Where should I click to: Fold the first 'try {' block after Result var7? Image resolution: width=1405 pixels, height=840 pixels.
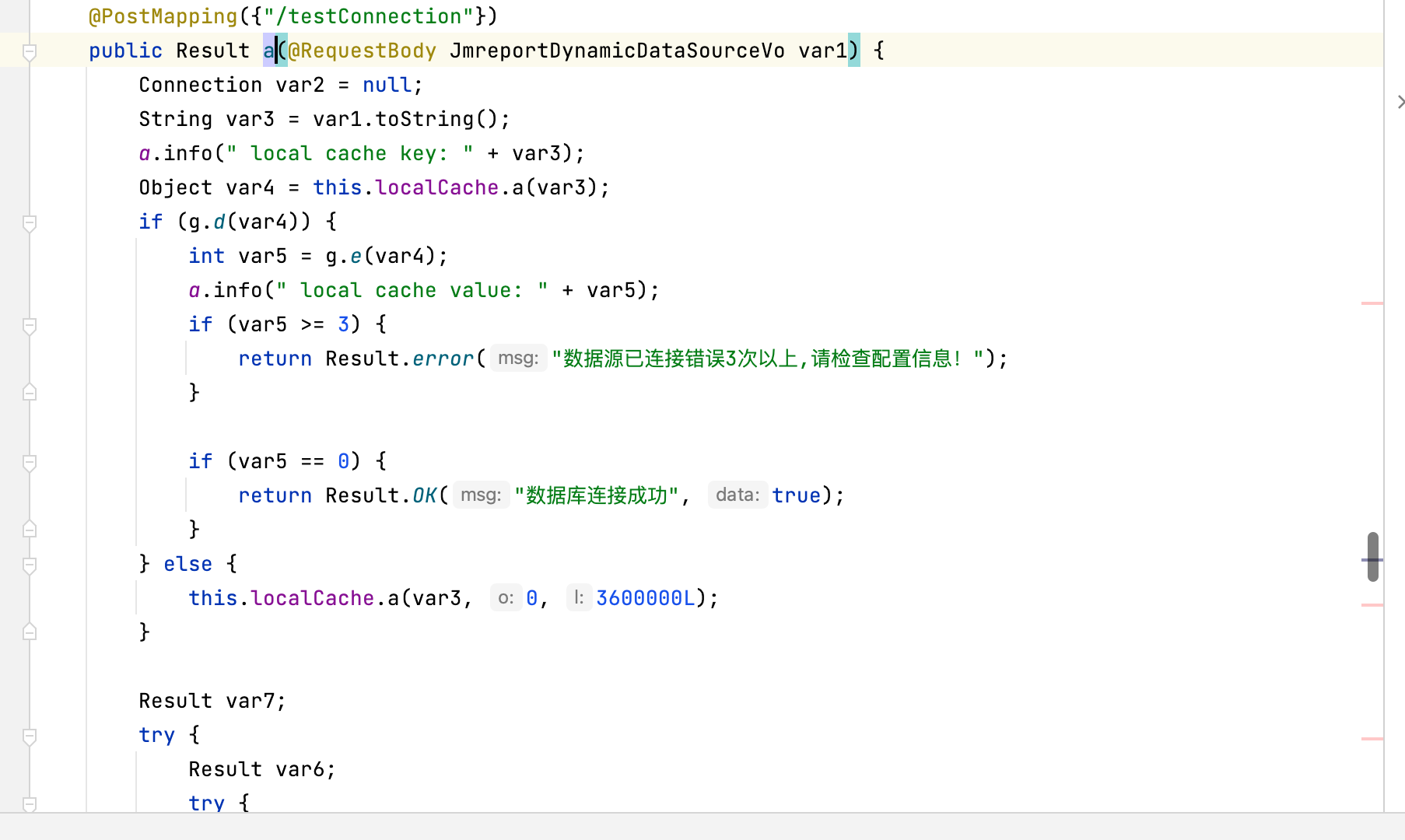click(x=30, y=737)
